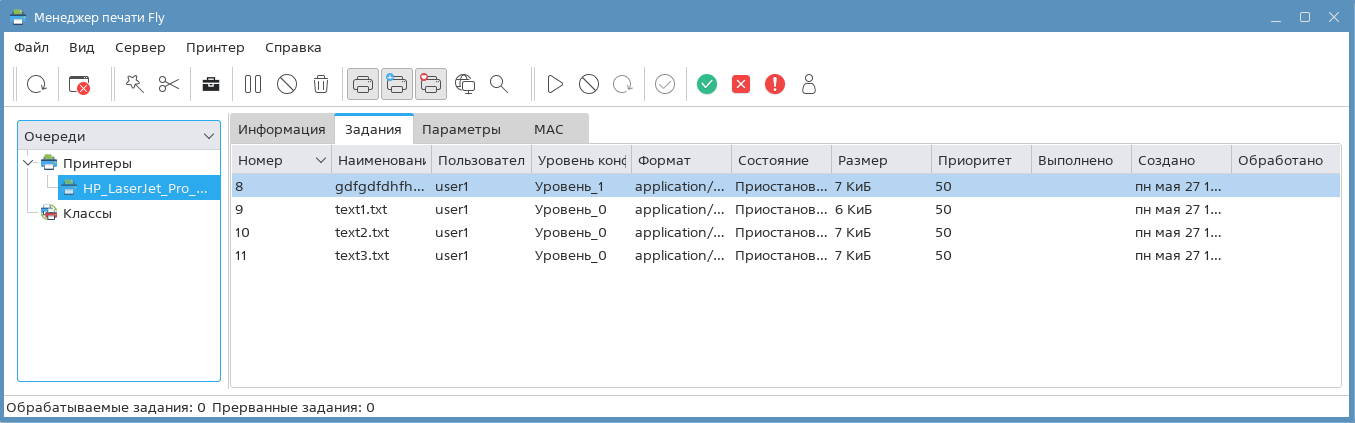Click the refresh circular arrow icon

(x=36, y=85)
